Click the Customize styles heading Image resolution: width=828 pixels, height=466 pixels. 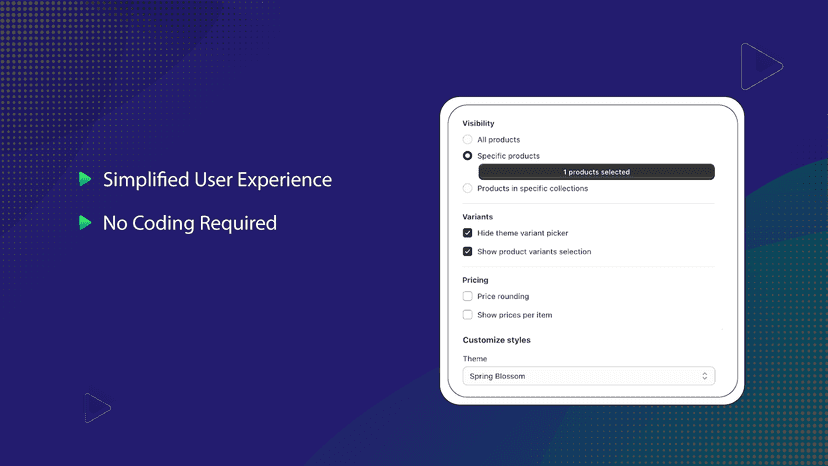tap(496, 340)
